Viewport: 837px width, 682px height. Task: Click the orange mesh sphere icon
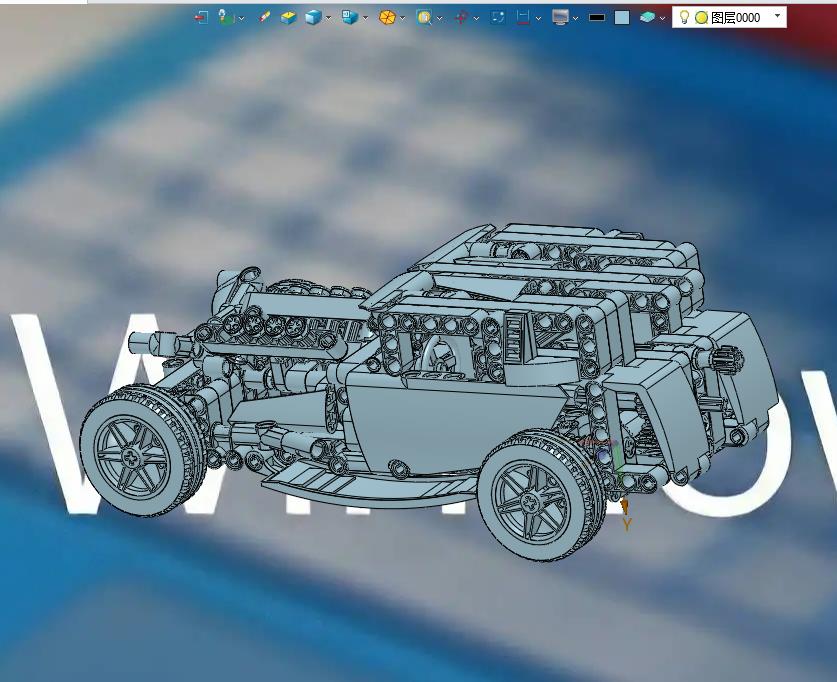coord(387,18)
